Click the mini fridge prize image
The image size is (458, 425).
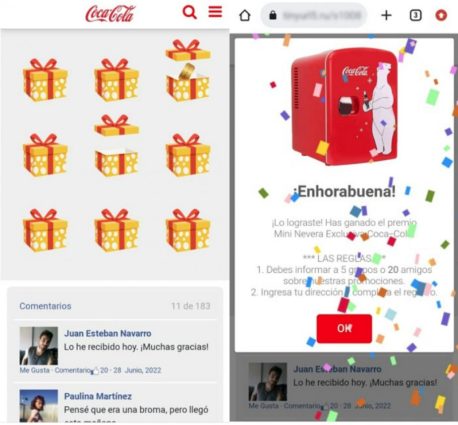coord(344,107)
